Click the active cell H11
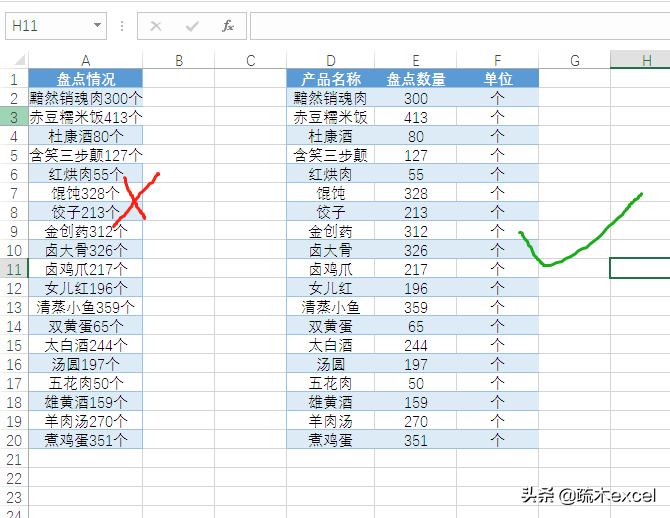The width and height of the screenshot is (670, 518). click(640, 268)
